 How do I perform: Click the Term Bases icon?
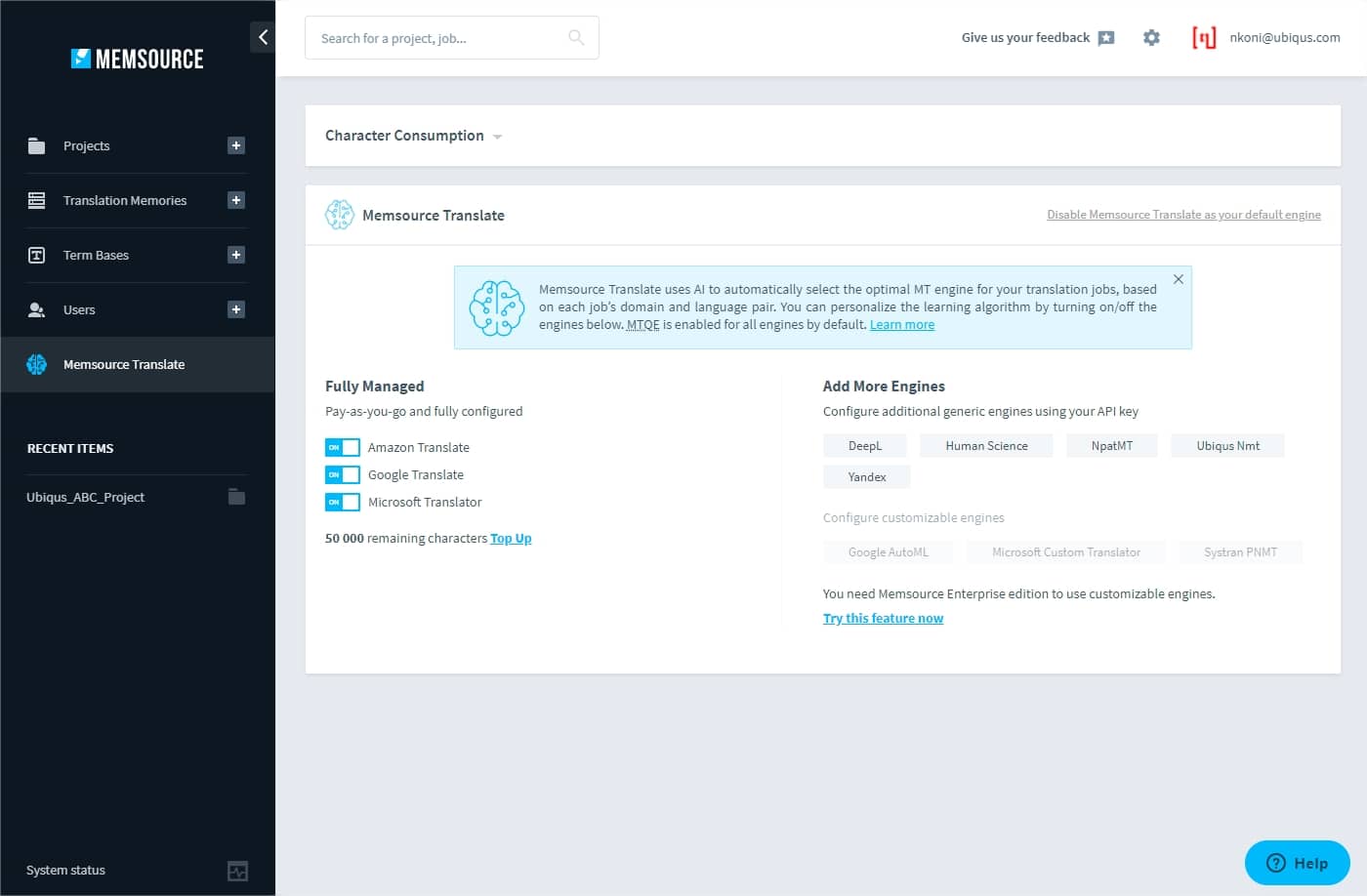coord(36,255)
